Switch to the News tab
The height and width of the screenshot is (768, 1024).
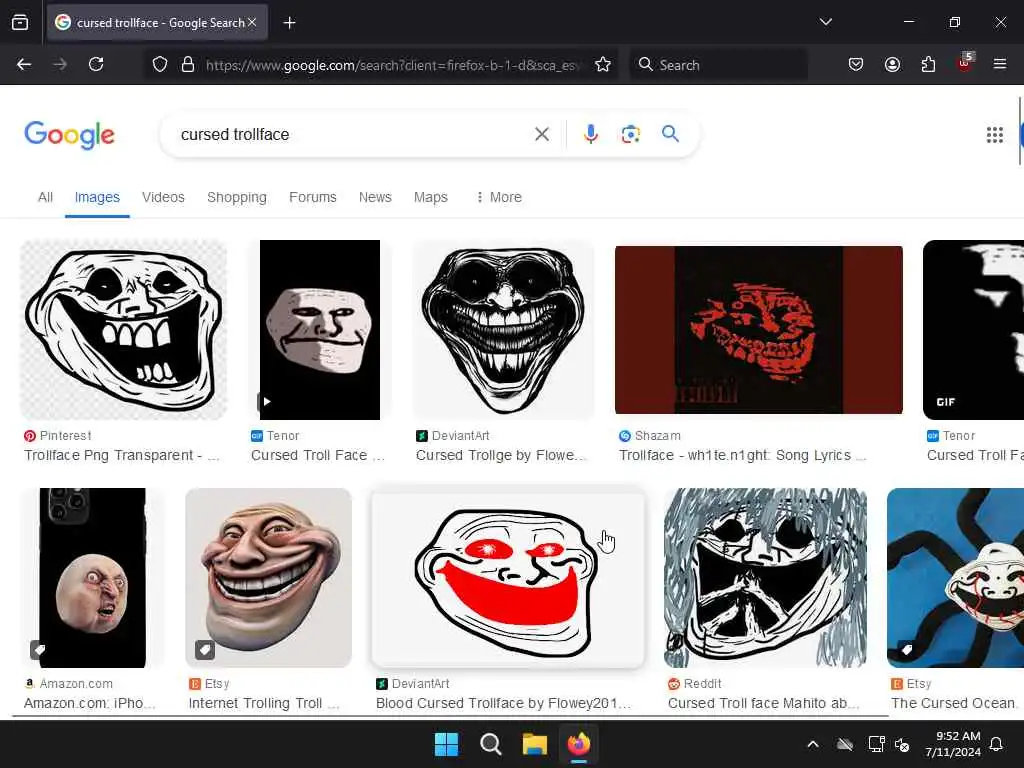pyautogui.click(x=375, y=197)
